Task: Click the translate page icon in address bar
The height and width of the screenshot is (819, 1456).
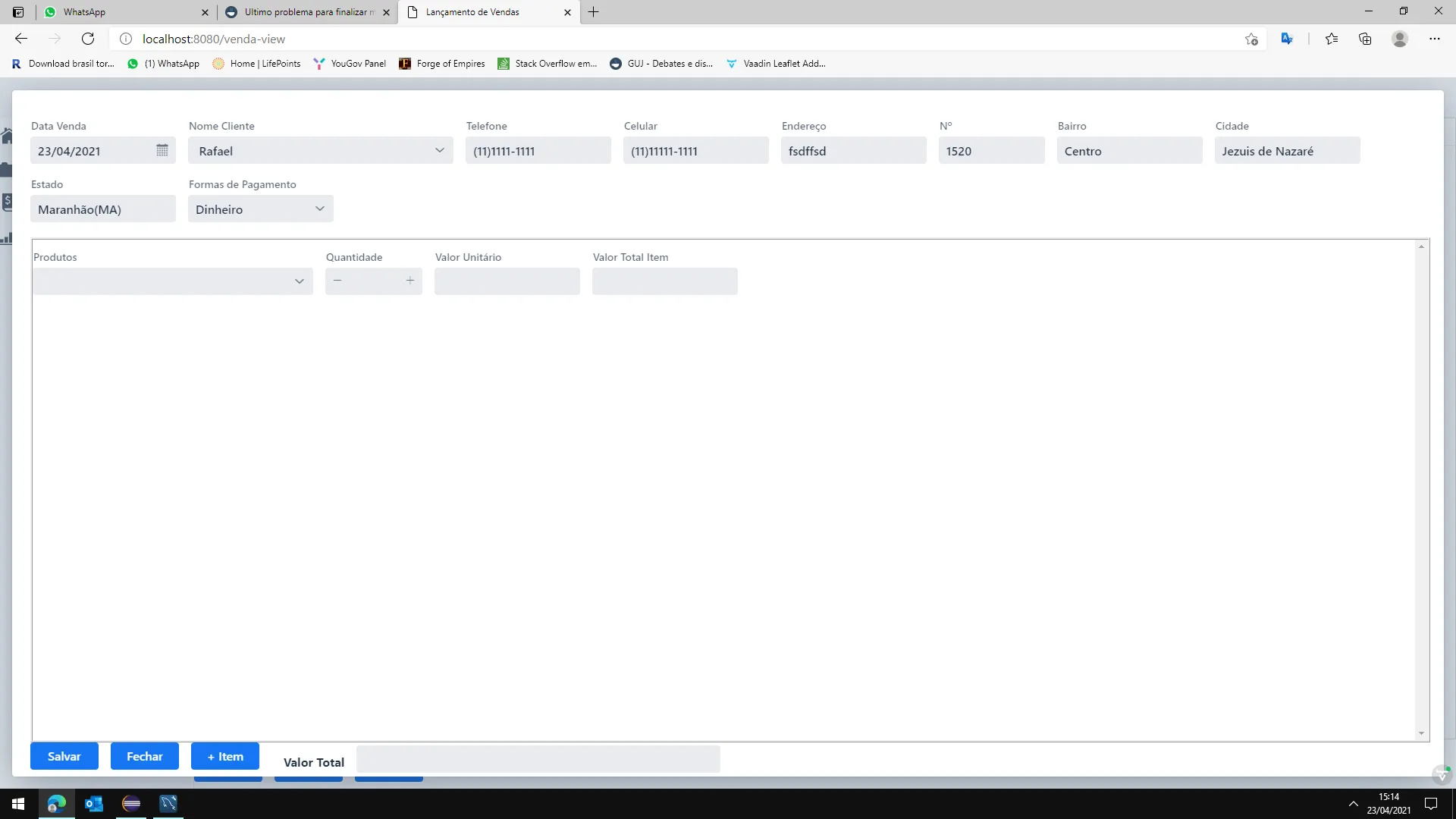Action: tap(1287, 39)
